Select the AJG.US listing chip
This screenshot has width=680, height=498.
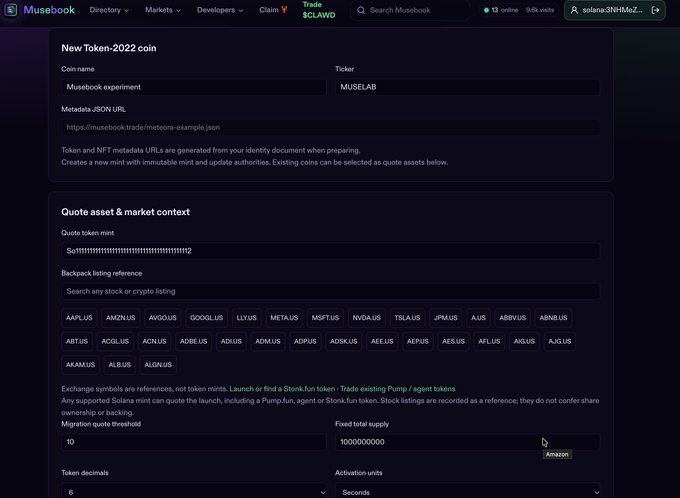coord(559,341)
